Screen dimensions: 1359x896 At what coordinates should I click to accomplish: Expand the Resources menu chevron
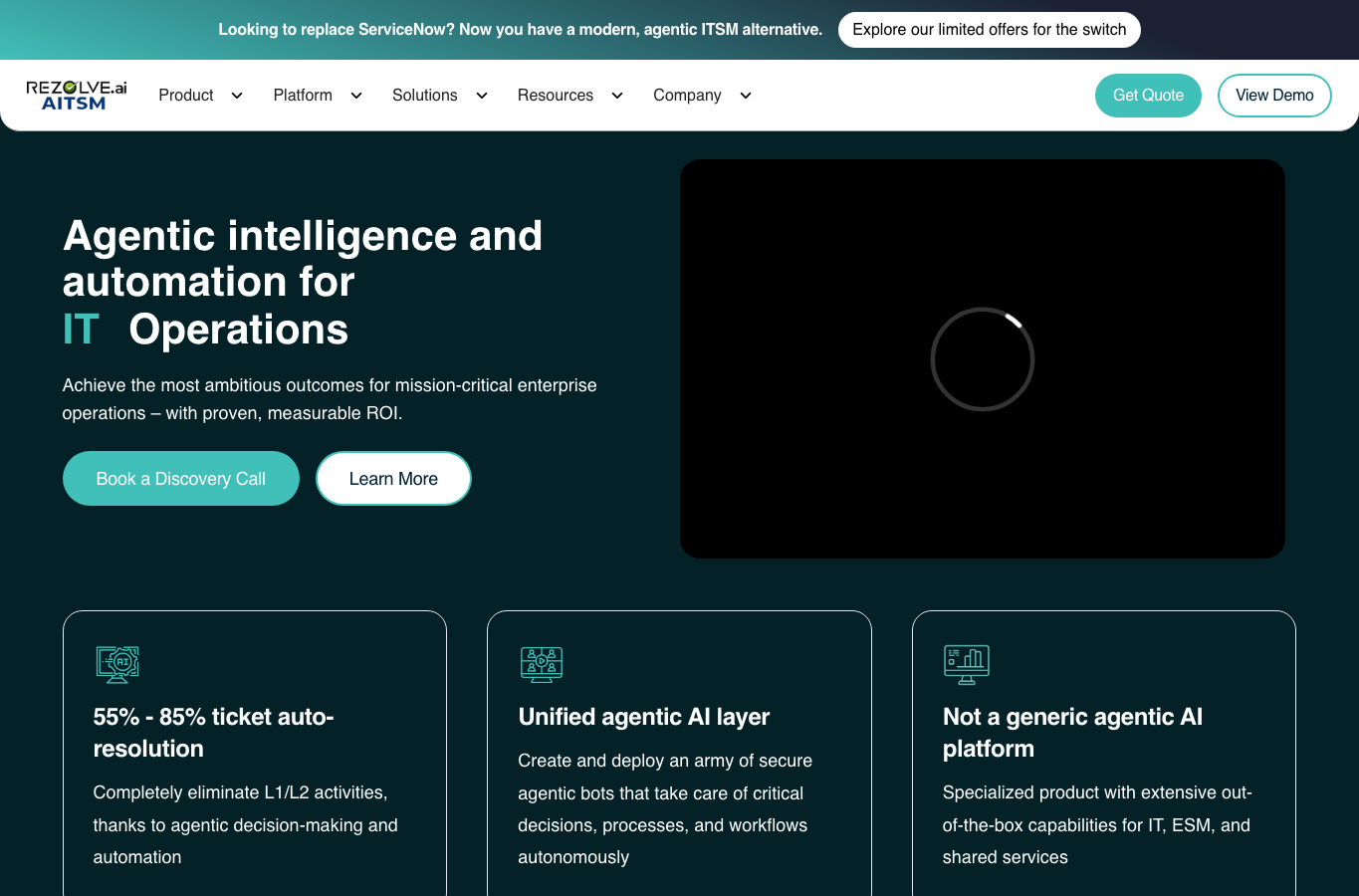(617, 96)
